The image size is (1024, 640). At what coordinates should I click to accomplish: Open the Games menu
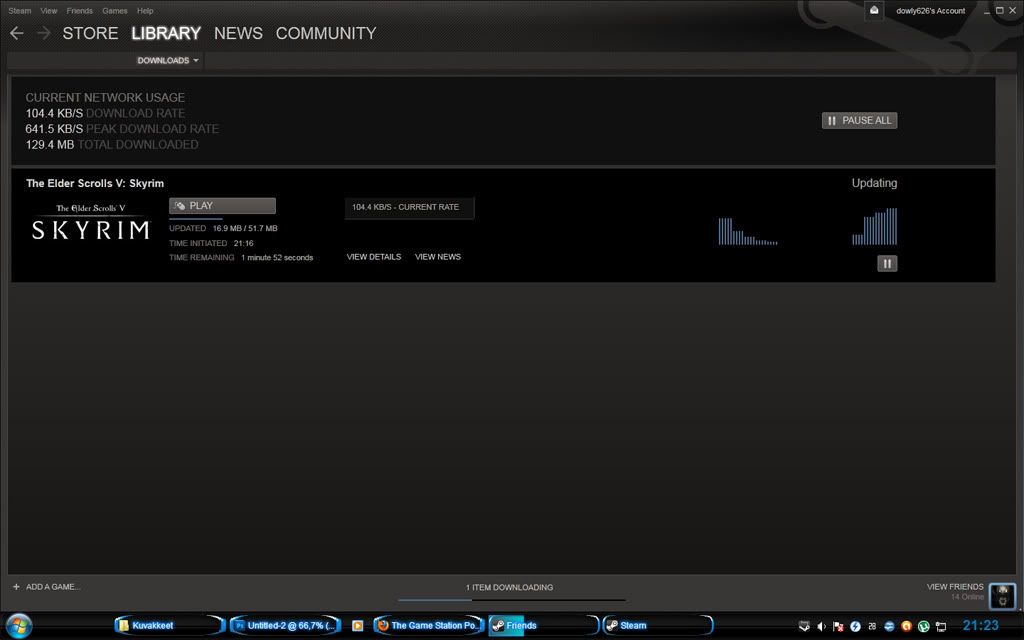point(115,10)
